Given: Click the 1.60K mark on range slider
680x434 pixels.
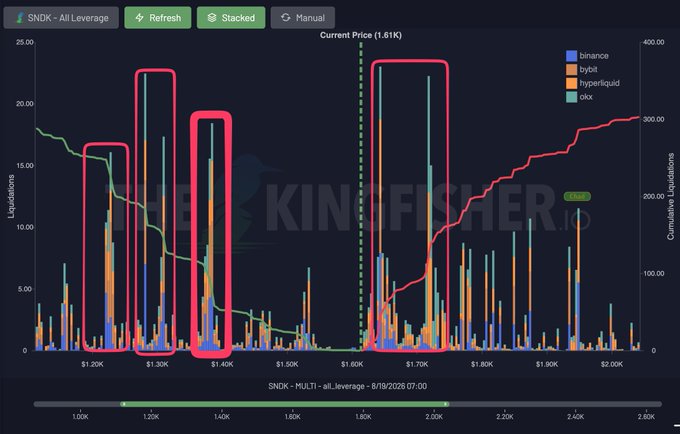Looking at the screenshot, I should click(x=292, y=417).
